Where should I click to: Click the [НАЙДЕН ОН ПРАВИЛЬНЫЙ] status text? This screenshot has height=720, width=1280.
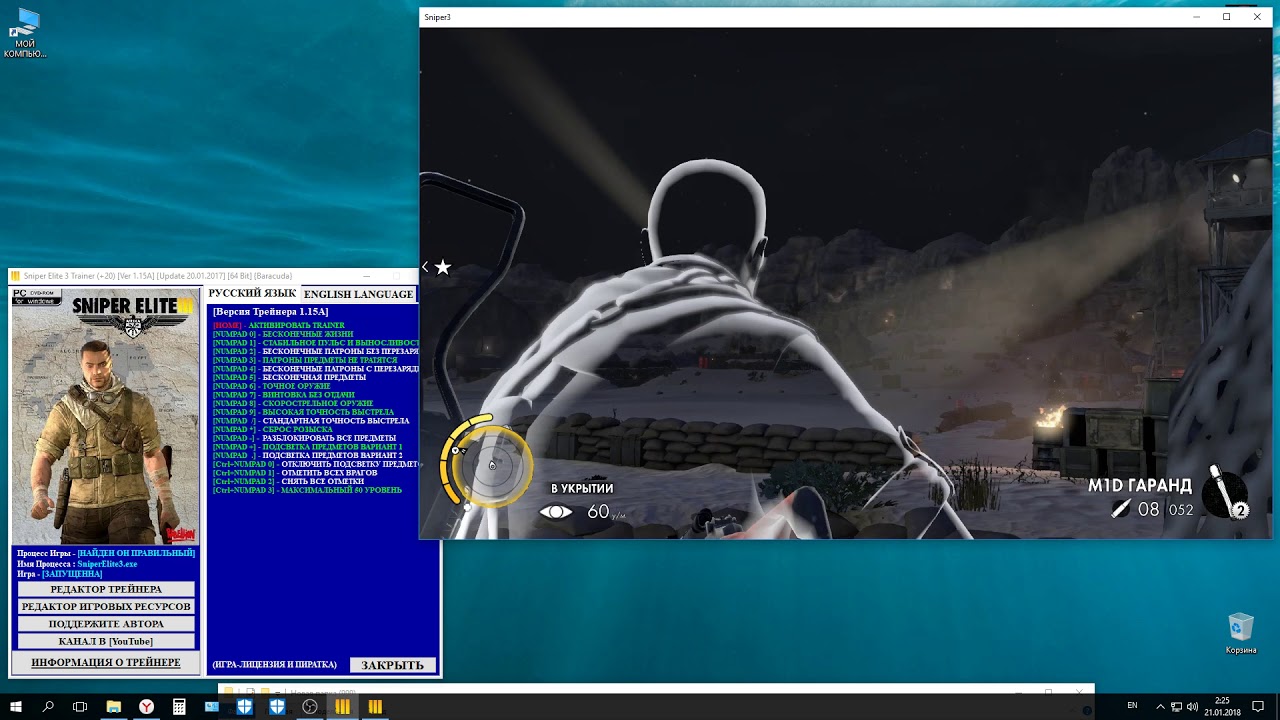coord(136,553)
